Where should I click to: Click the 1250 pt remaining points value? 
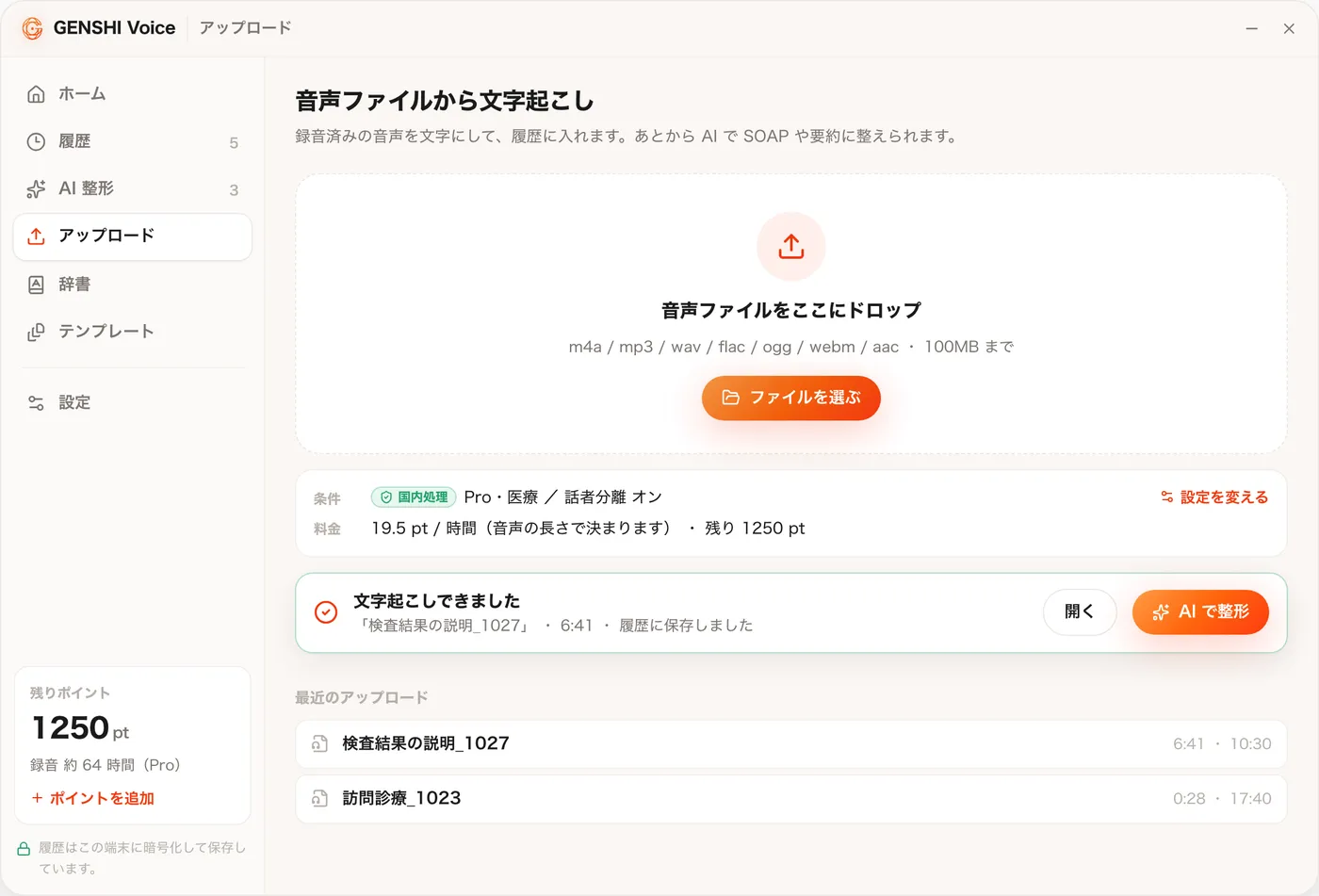tap(80, 728)
